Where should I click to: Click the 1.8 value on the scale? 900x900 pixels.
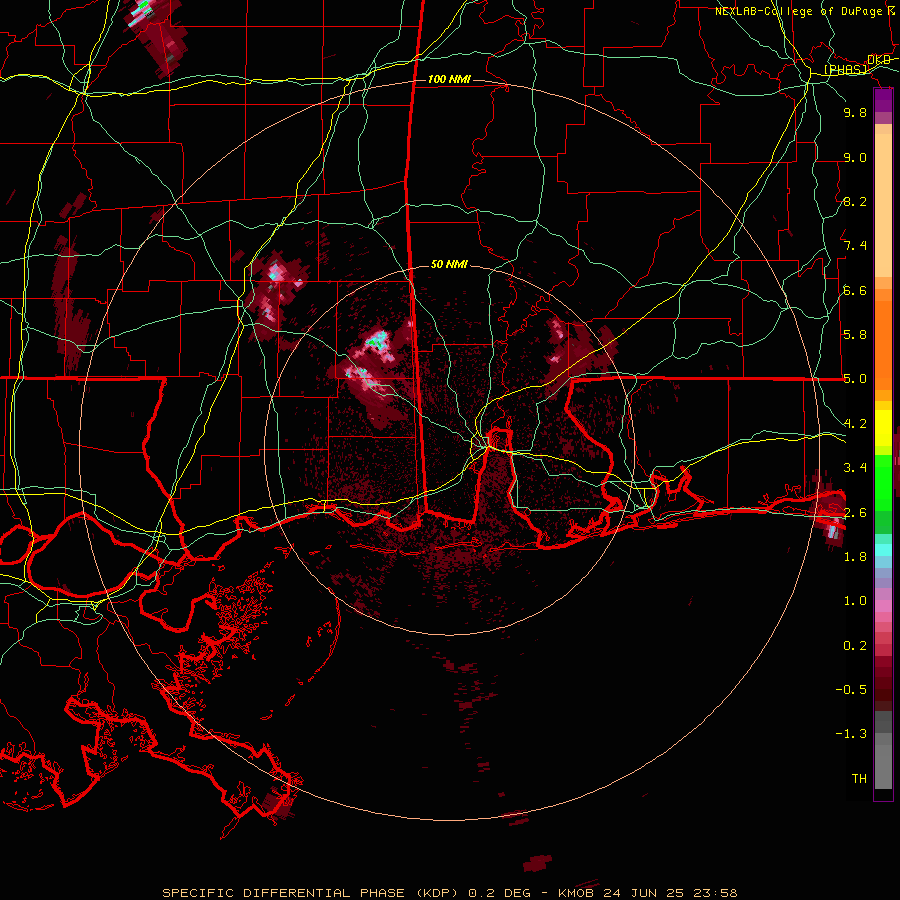click(855, 557)
